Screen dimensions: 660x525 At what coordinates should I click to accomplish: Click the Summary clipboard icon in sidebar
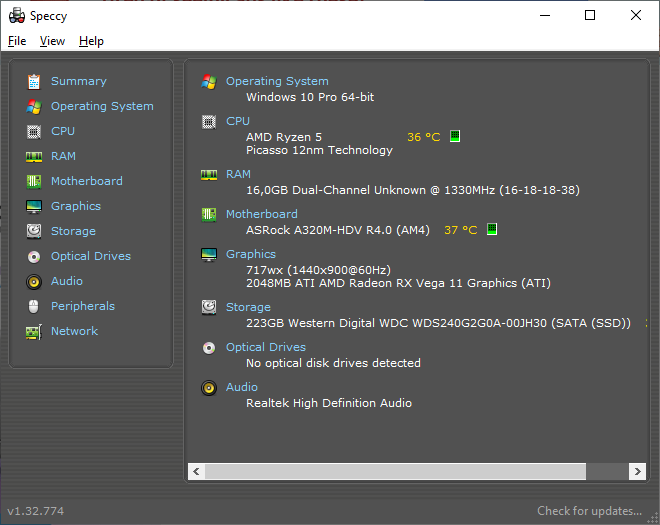pyautogui.click(x=34, y=82)
